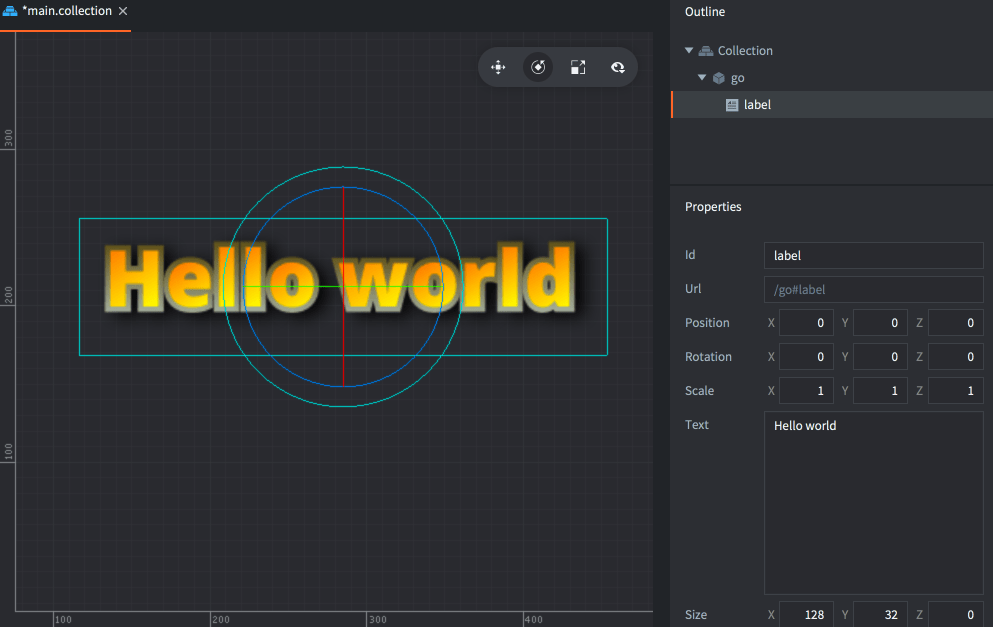Click the Rotation Z value field

tap(955, 357)
